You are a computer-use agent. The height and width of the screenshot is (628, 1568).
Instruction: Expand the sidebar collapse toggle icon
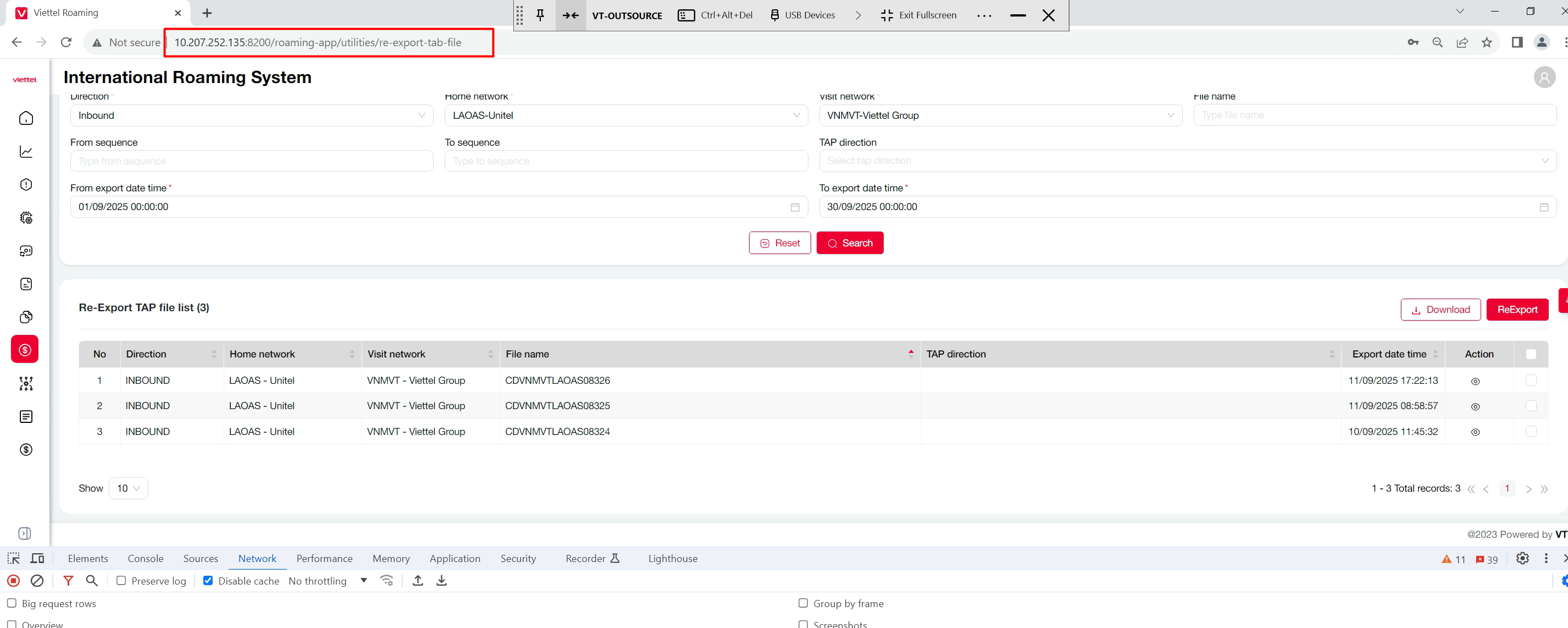(x=25, y=533)
